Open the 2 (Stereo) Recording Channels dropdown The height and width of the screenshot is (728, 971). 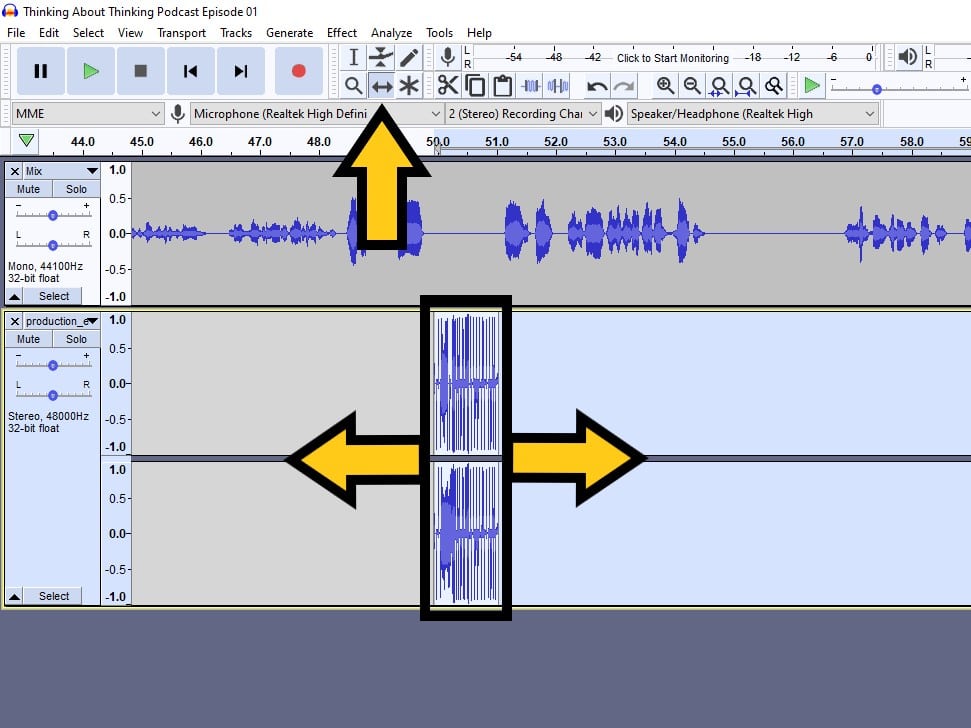[x=523, y=114]
